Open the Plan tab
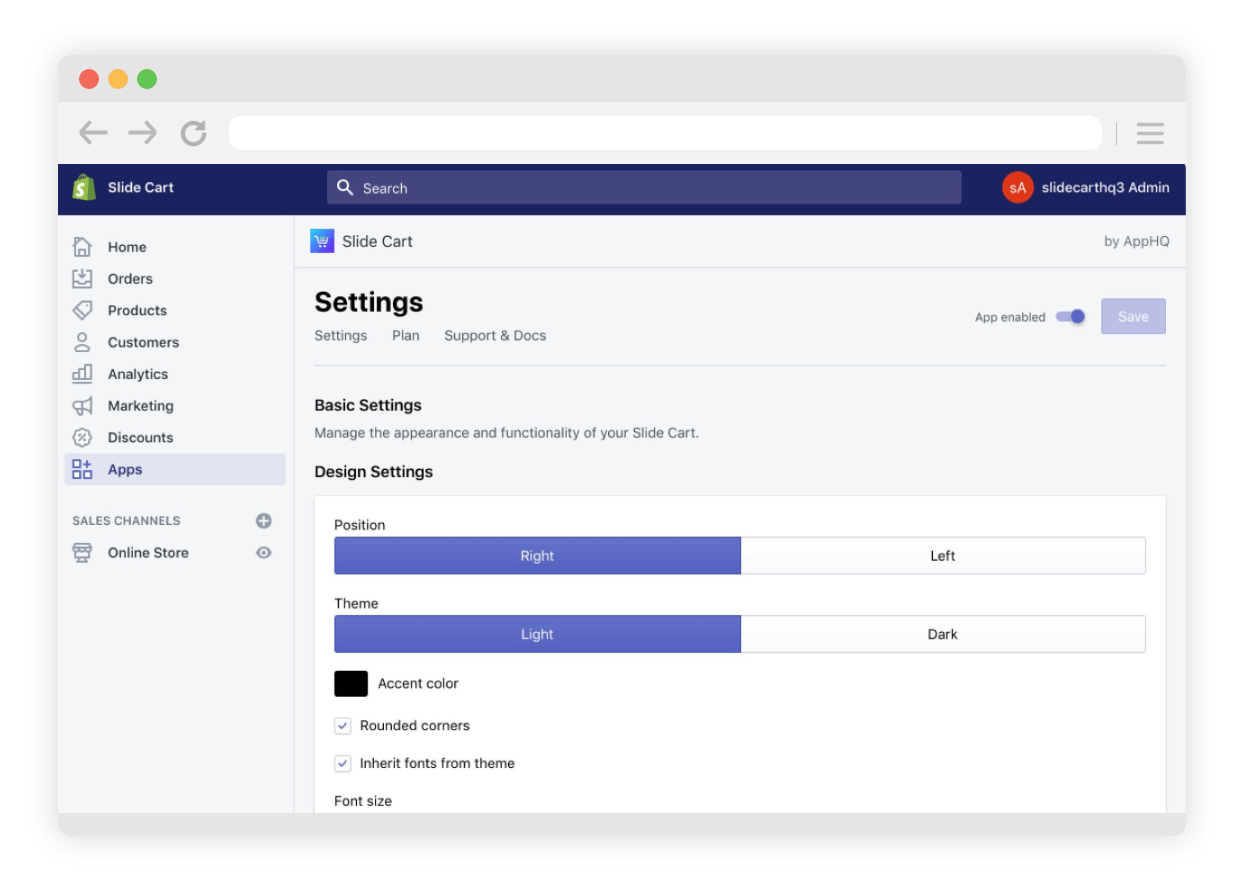This screenshot has height=891, width=1245. [x=406, y=335]
